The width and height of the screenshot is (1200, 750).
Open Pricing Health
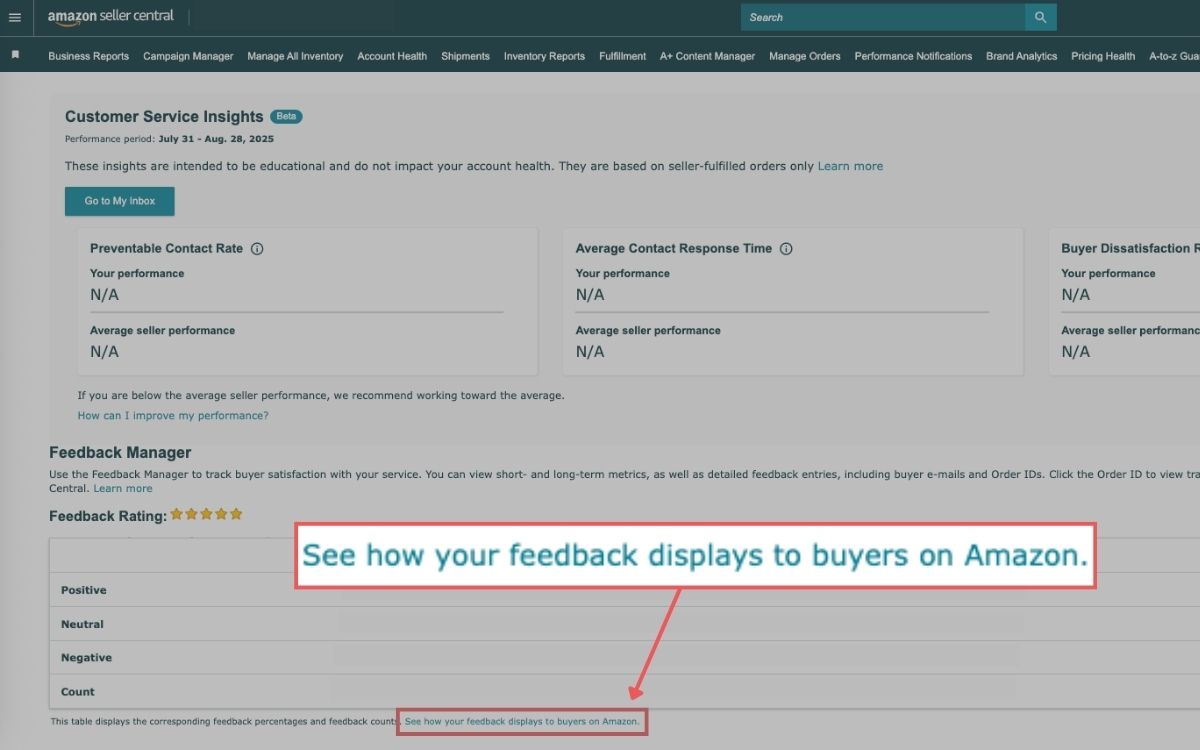[1103, 56]
